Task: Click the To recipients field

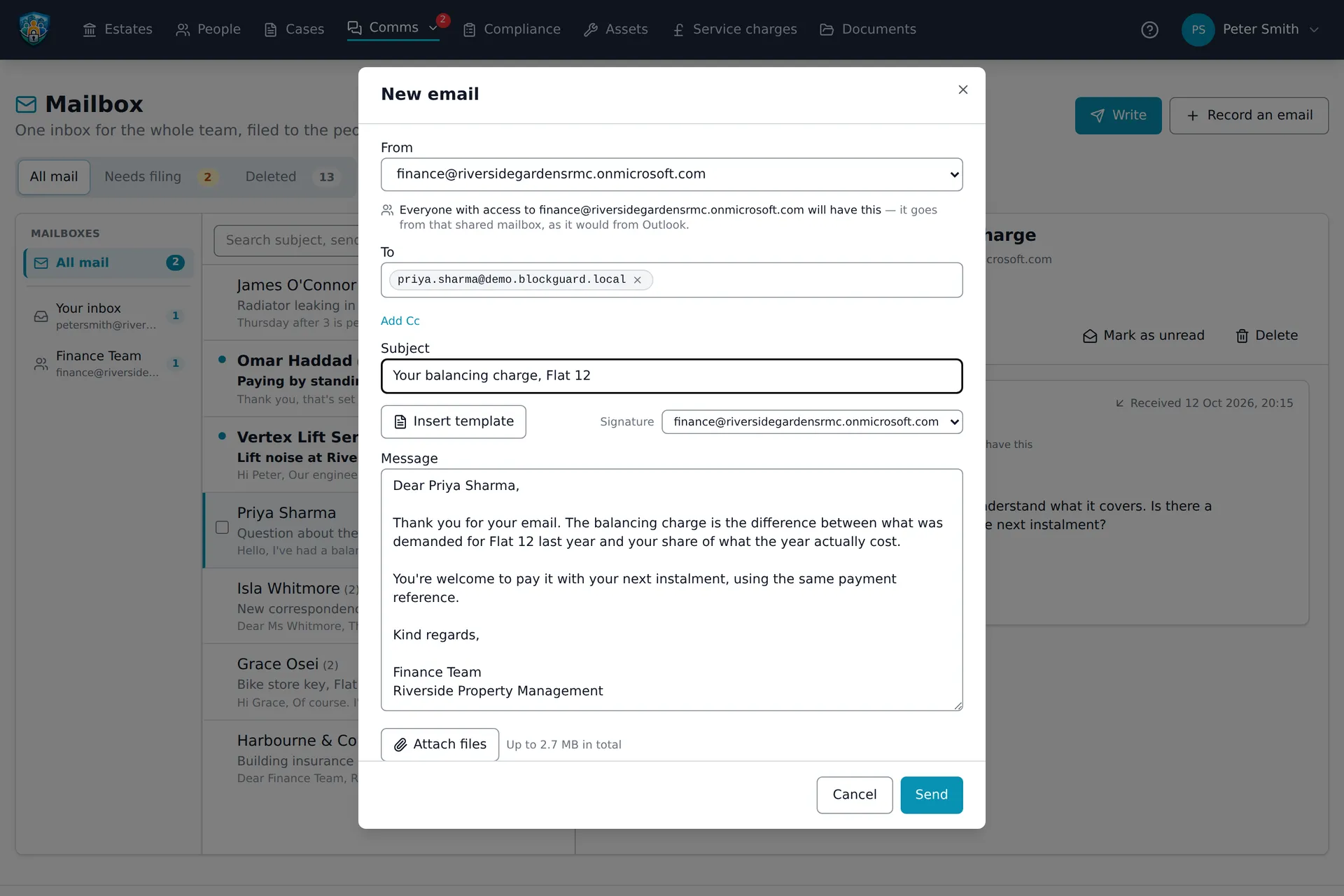Action: 671,280
